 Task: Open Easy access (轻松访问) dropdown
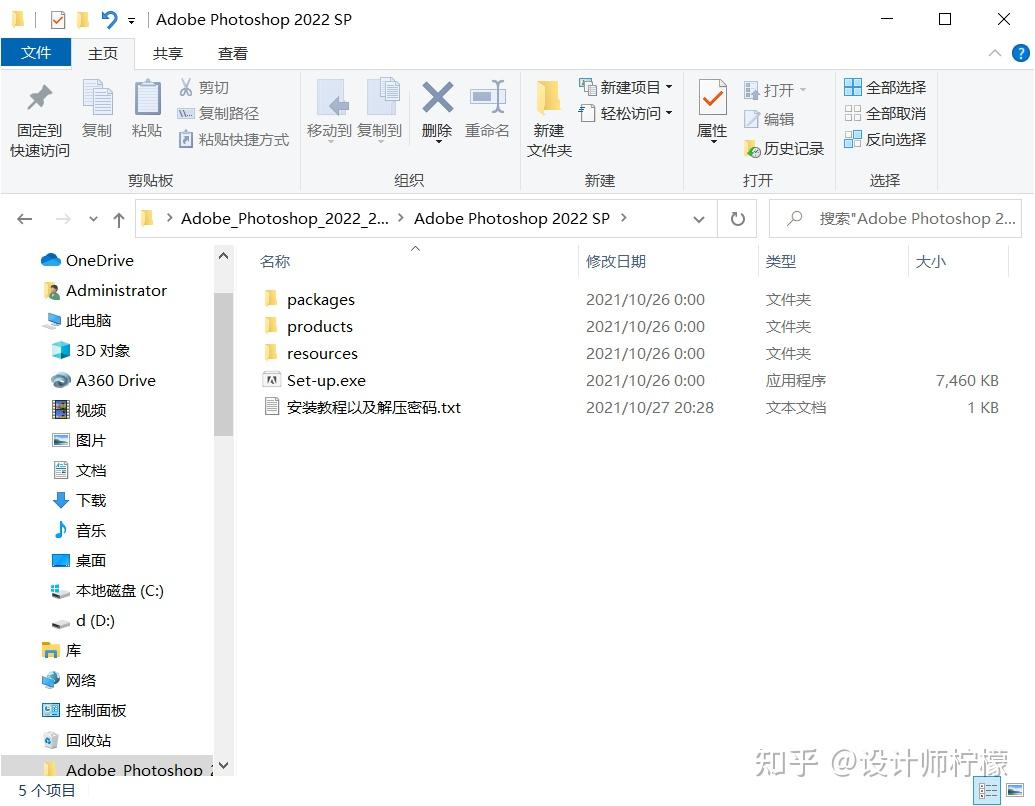625,114
